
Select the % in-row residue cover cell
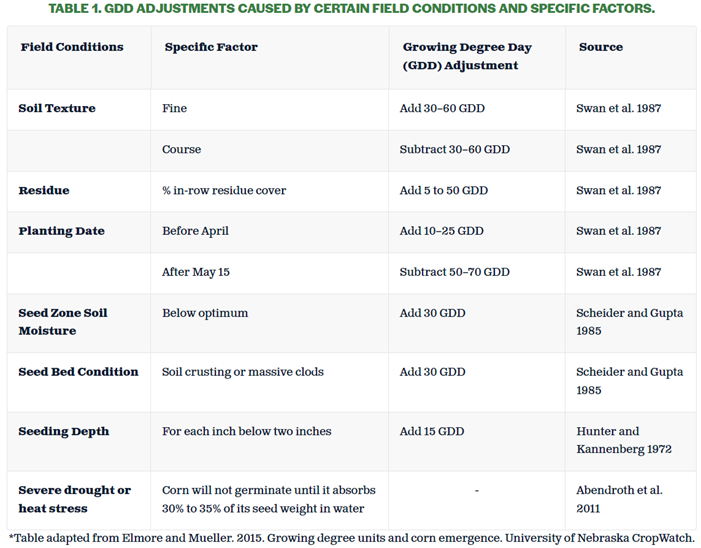click(x=224, y=190)
